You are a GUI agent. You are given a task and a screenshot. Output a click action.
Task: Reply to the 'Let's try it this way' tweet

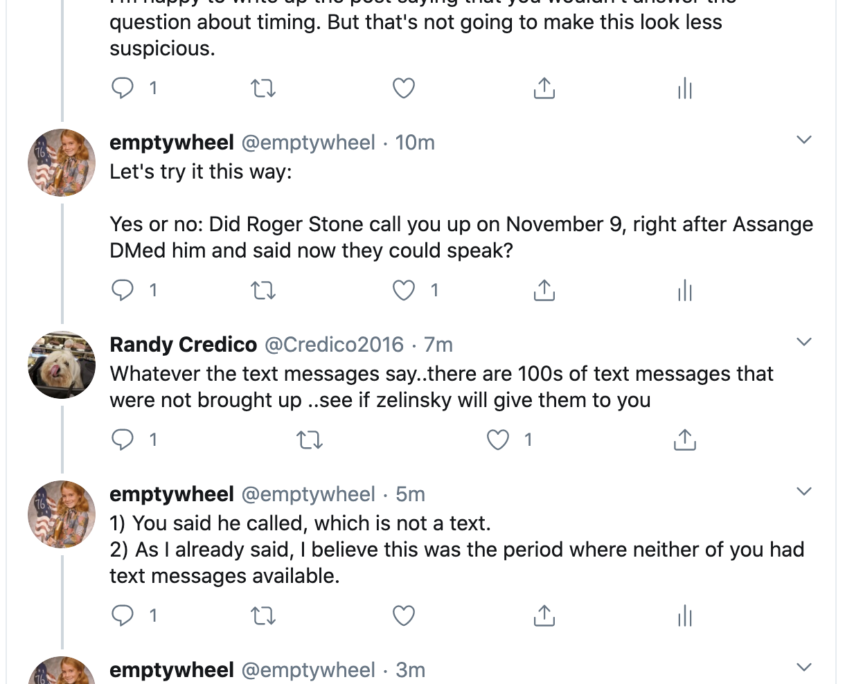(122, 290)
